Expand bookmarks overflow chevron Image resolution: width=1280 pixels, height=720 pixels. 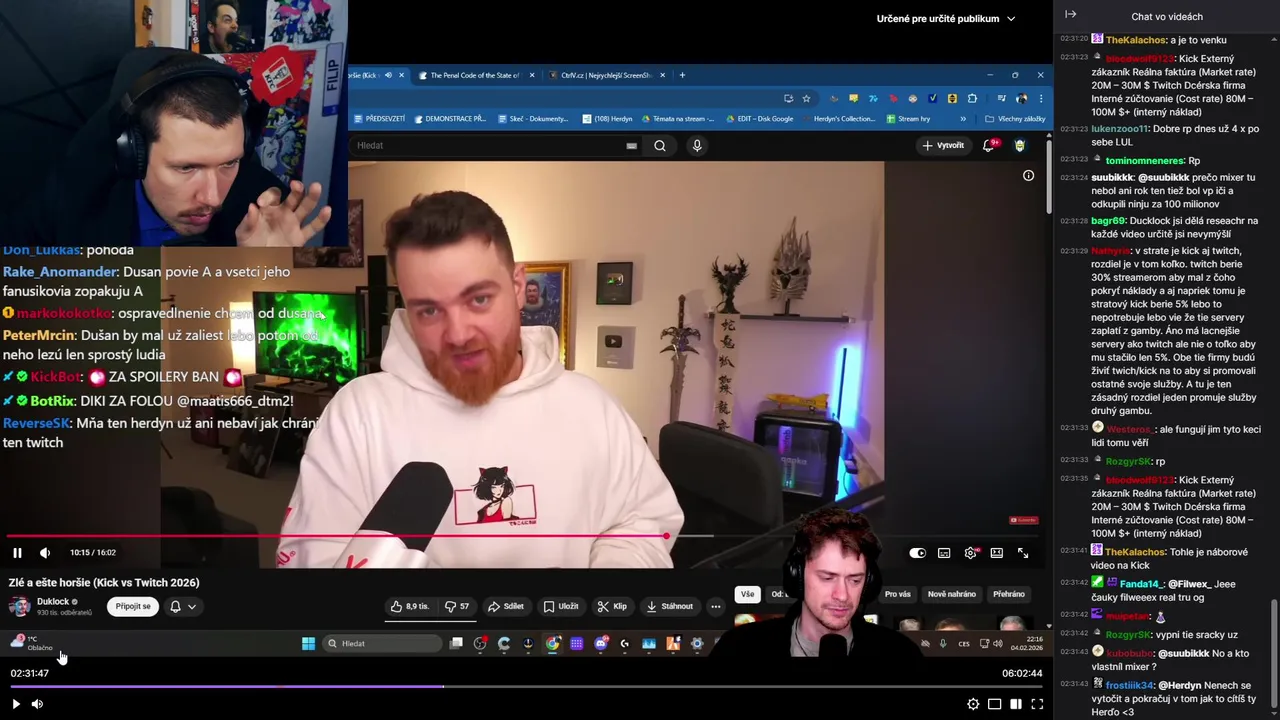963,119
